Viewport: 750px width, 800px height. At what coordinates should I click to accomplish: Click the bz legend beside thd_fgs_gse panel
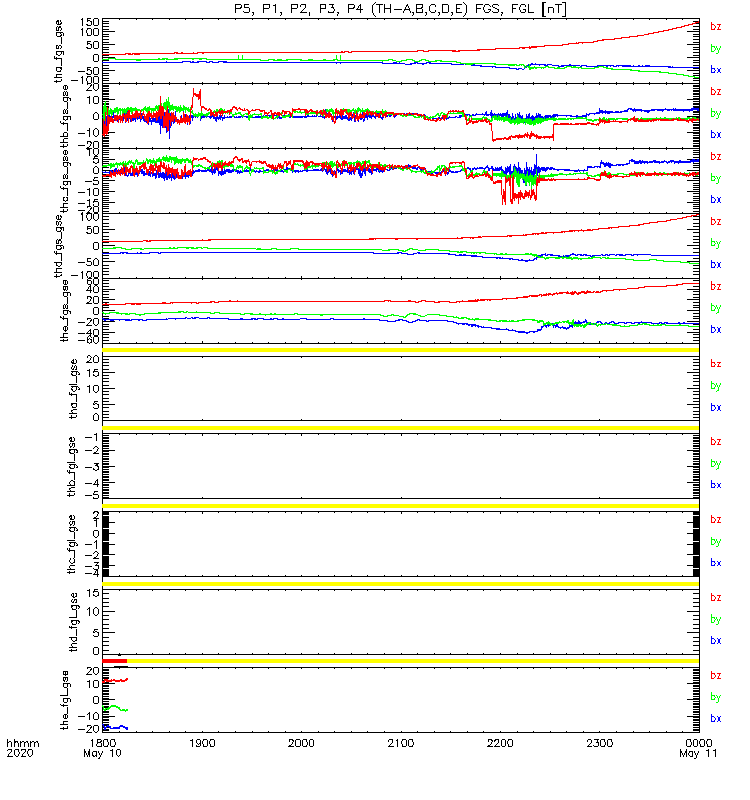pyautogui.click(x=716, y=221)
